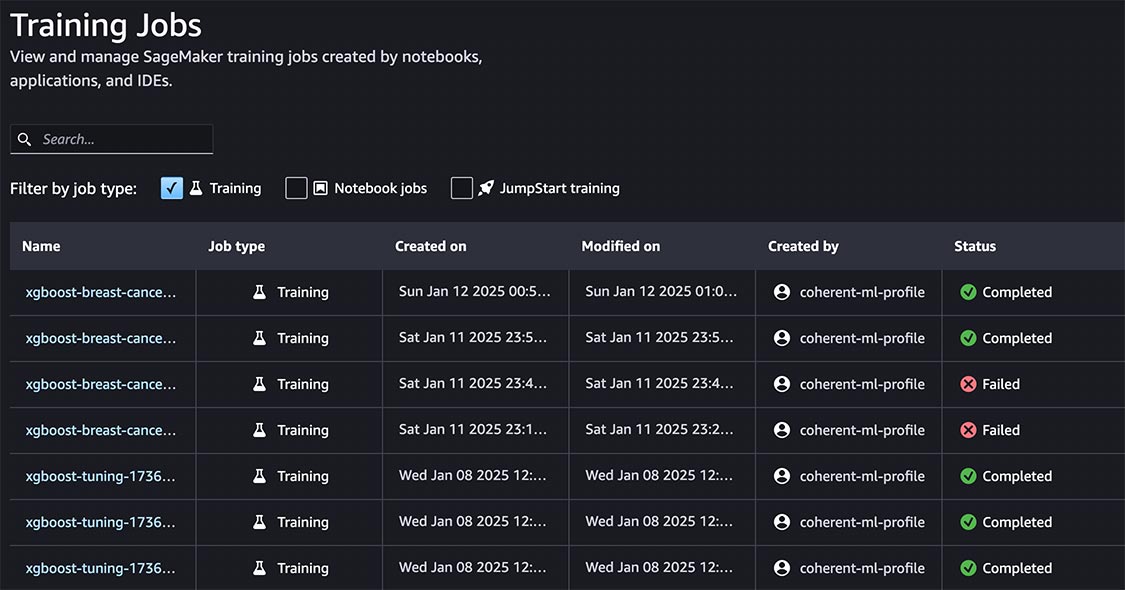Sort by the Name column header
1125x590 pixels.
(41, 246)
